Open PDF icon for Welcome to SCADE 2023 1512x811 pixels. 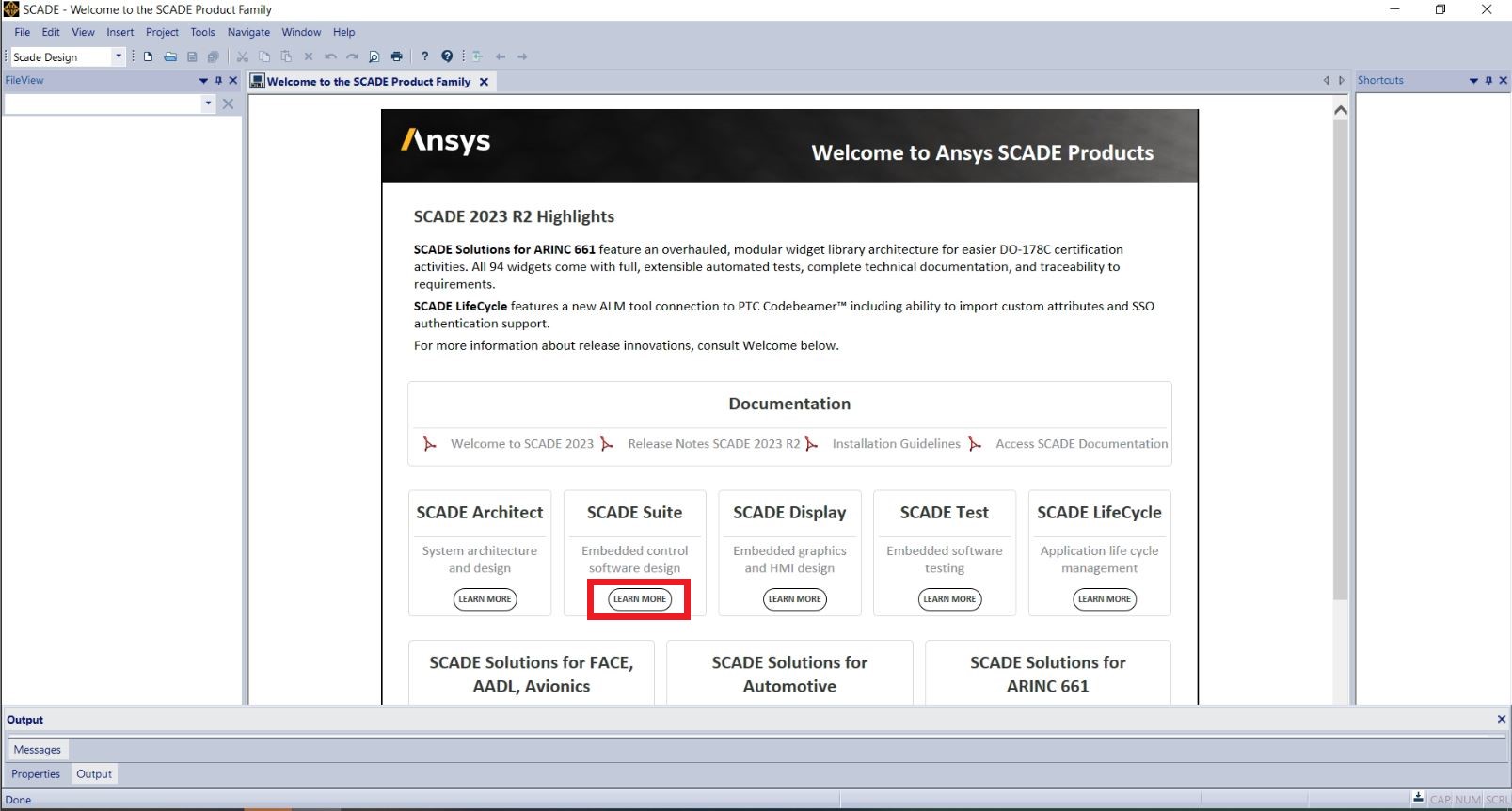click(429, 444)
